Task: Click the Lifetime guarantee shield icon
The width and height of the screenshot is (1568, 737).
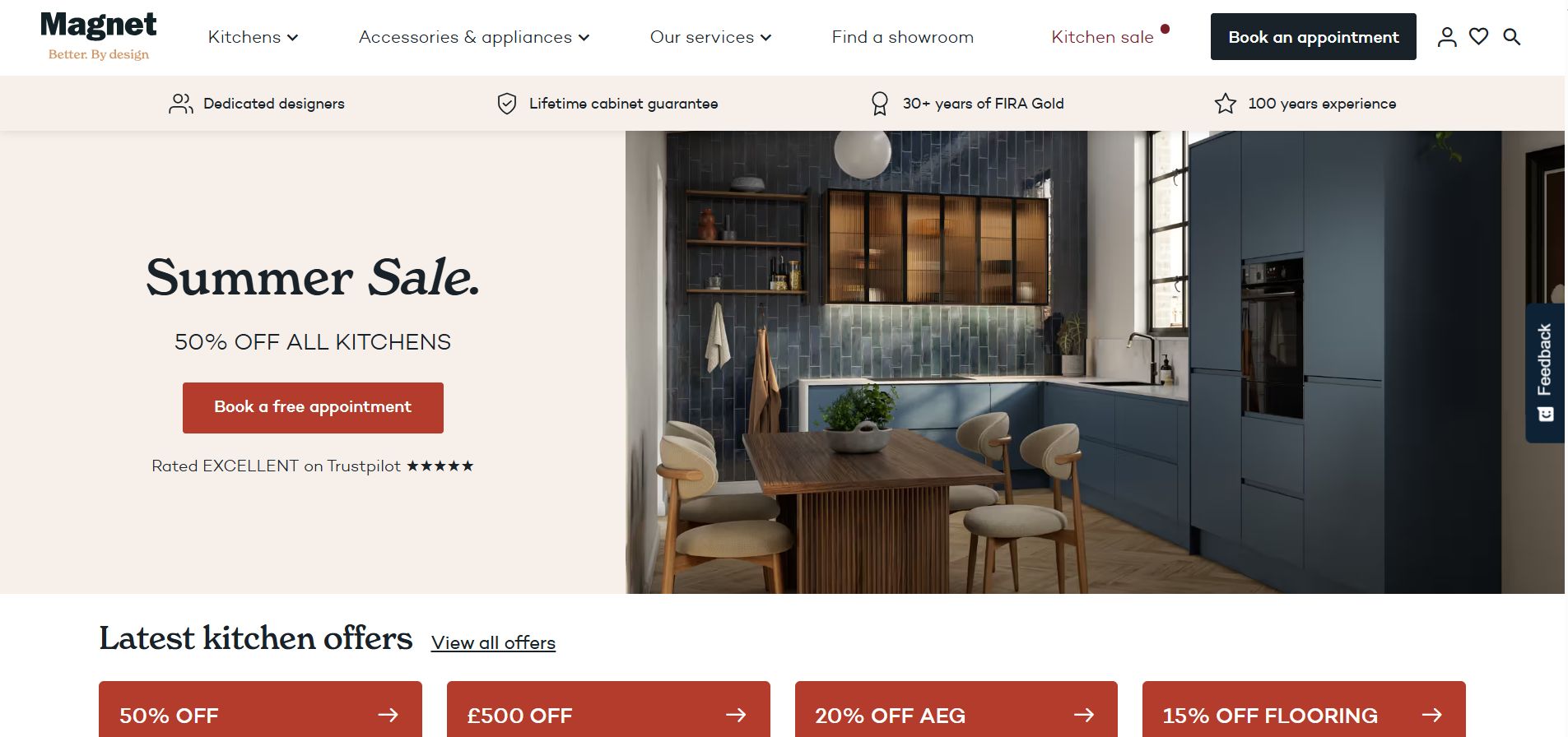Action: pyautogui.click(x=507, y=104)
